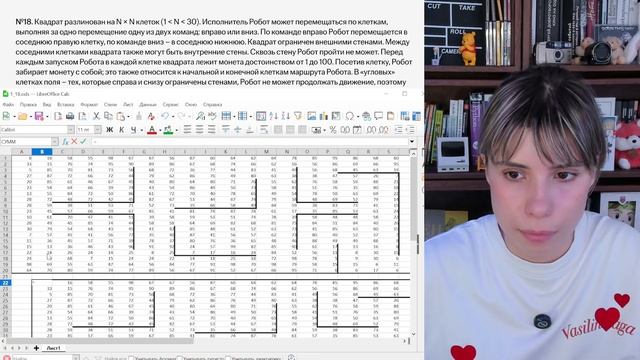Toggle Underline (Ч) formatting

coord(133,130)
